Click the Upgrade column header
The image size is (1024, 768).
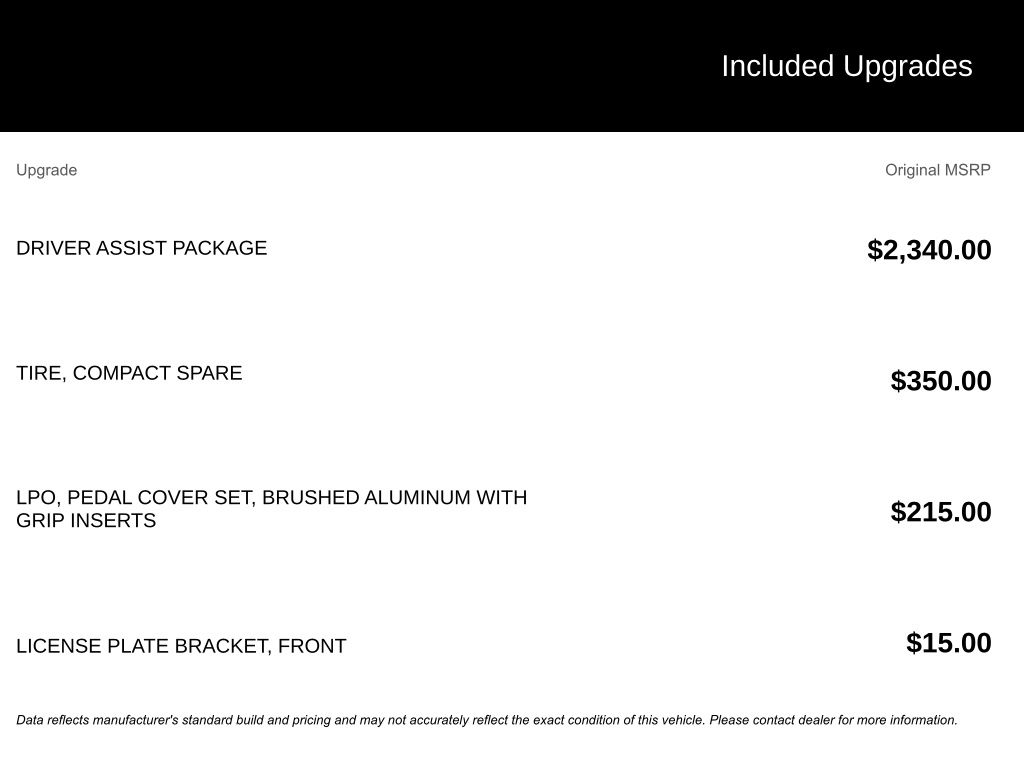46,170
